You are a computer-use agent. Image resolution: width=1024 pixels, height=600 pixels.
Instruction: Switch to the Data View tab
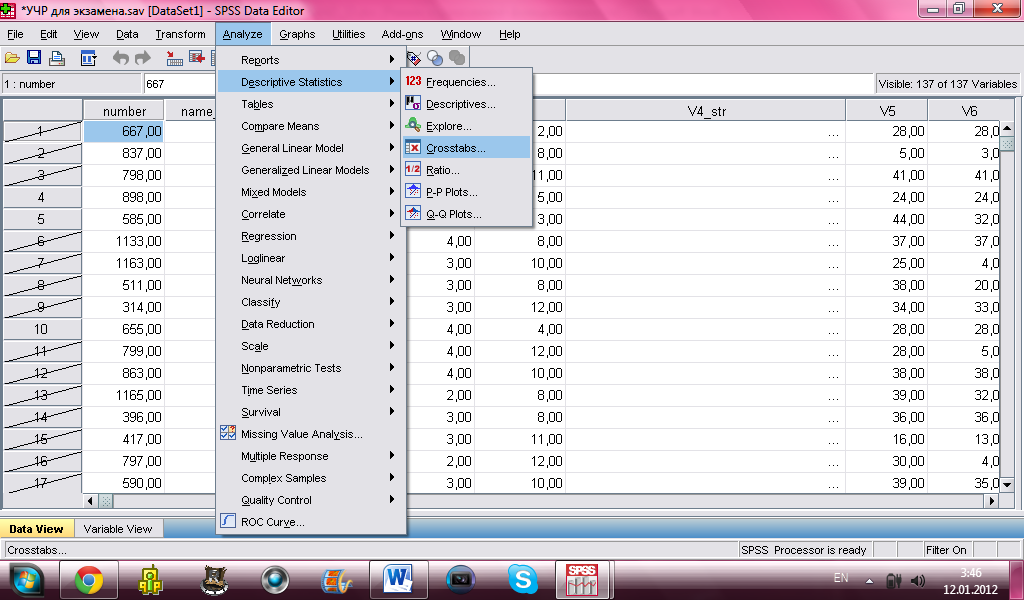tap(37, 529)
